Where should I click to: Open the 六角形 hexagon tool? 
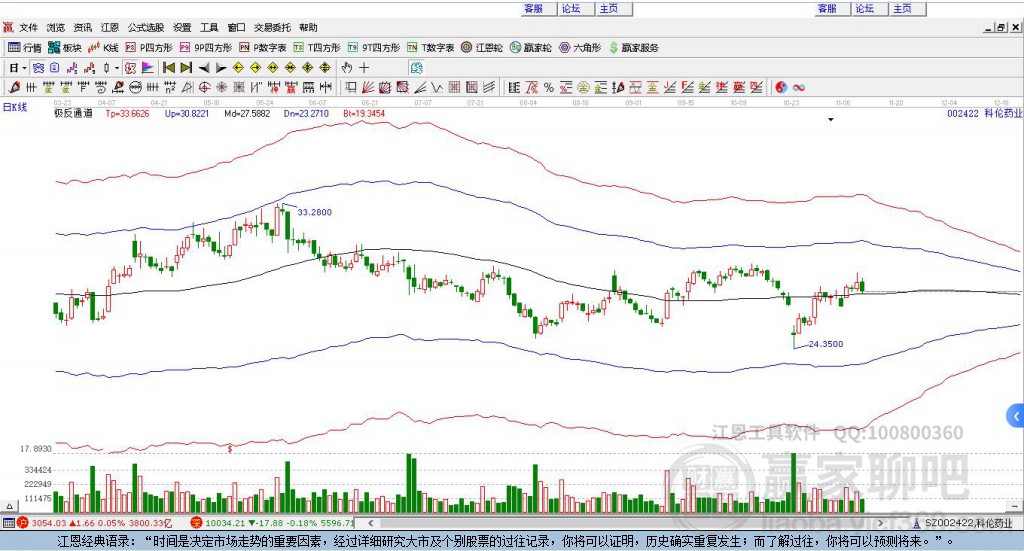pos(580,48)
